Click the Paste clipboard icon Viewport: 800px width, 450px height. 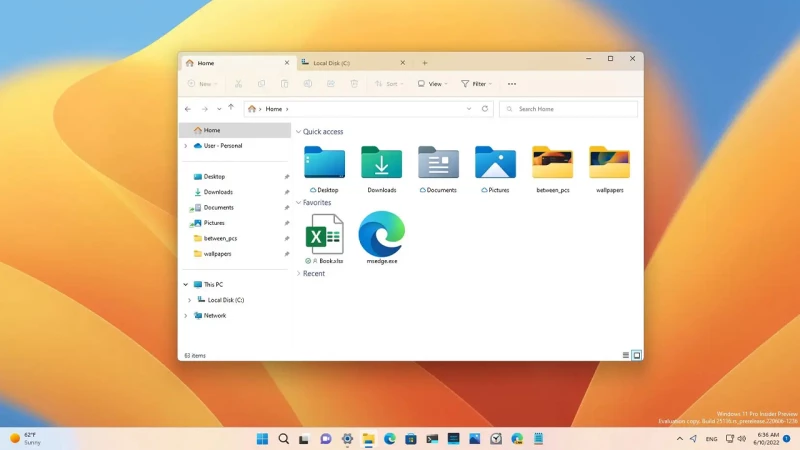click(284, 84)
